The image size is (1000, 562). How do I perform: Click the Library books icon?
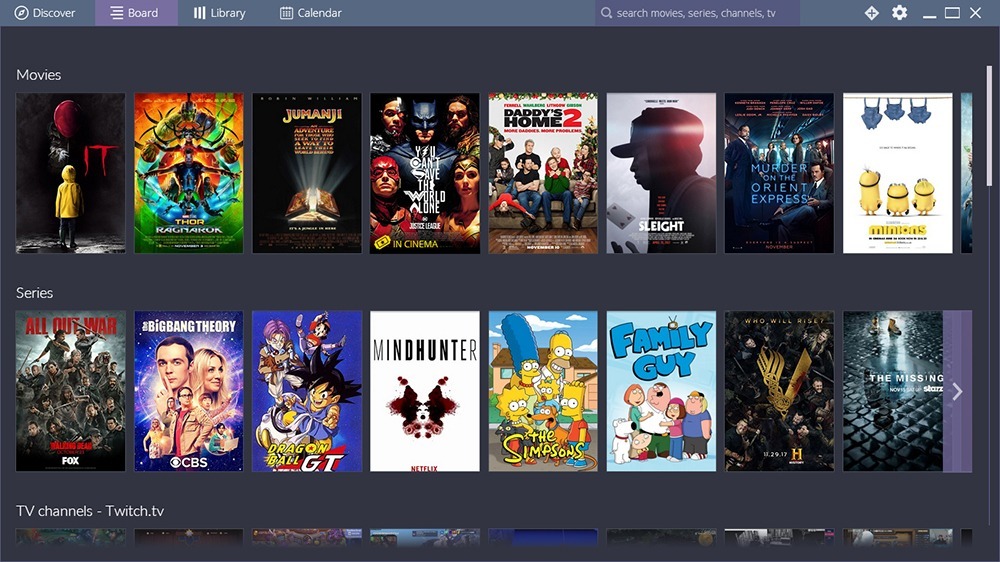click(x=200, y=13)
